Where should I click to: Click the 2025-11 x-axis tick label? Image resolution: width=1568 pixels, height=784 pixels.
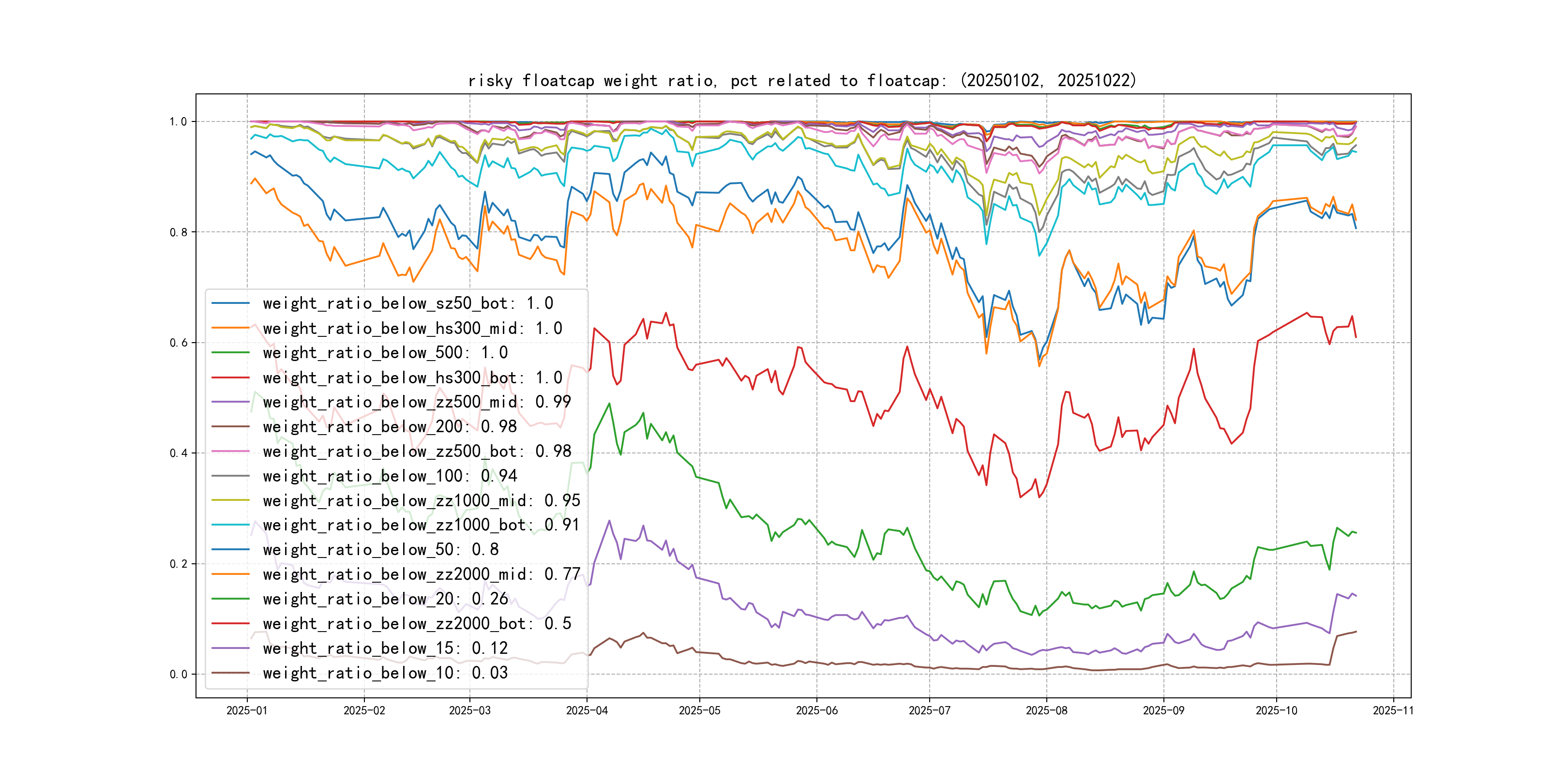click(x=1393, y=710)
